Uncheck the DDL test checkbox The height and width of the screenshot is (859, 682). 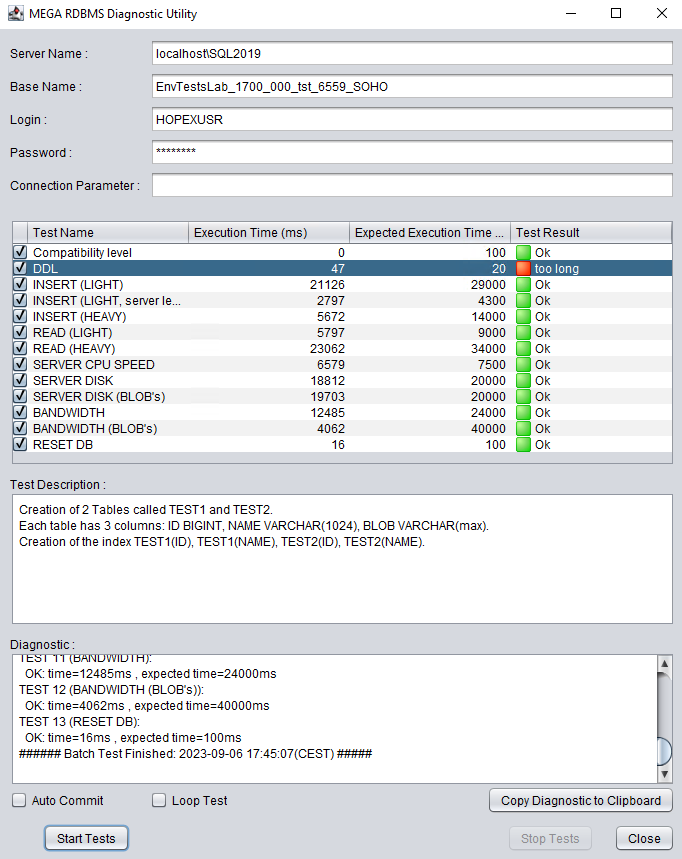[20, 268]
